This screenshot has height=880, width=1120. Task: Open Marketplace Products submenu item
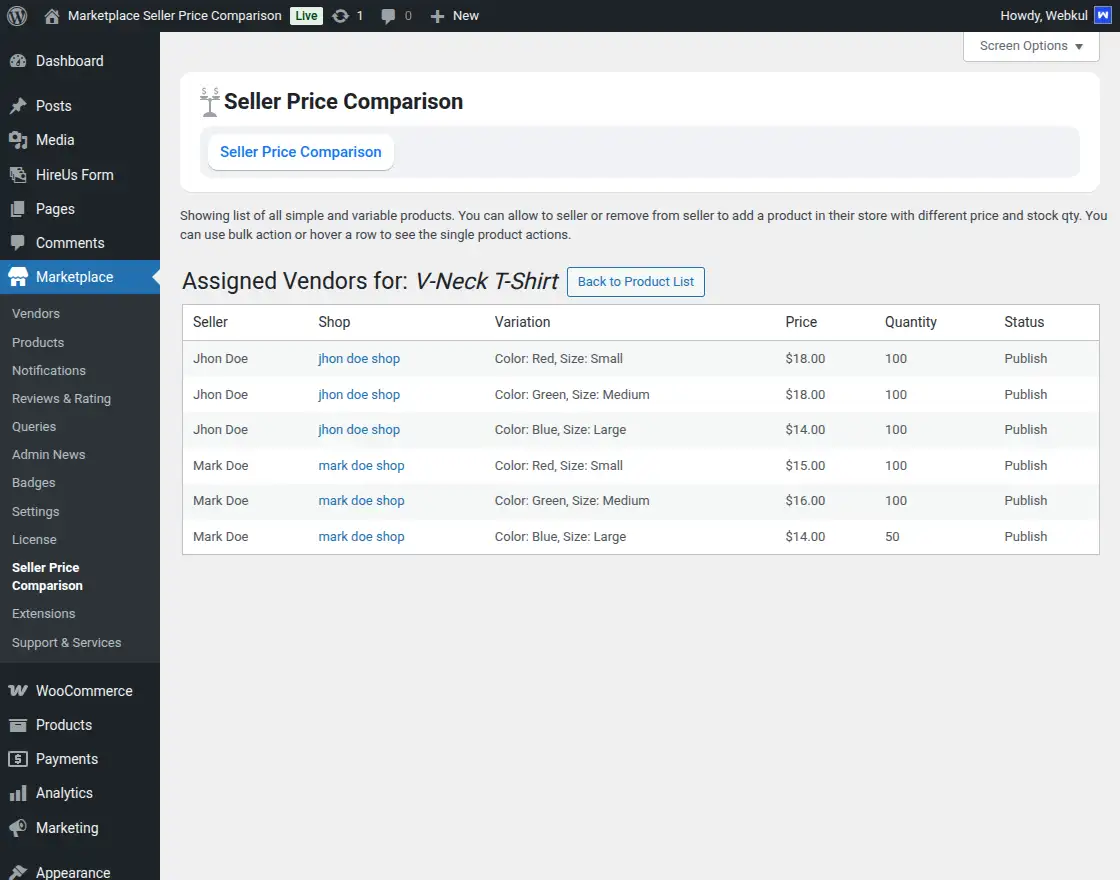click(38, 342)
